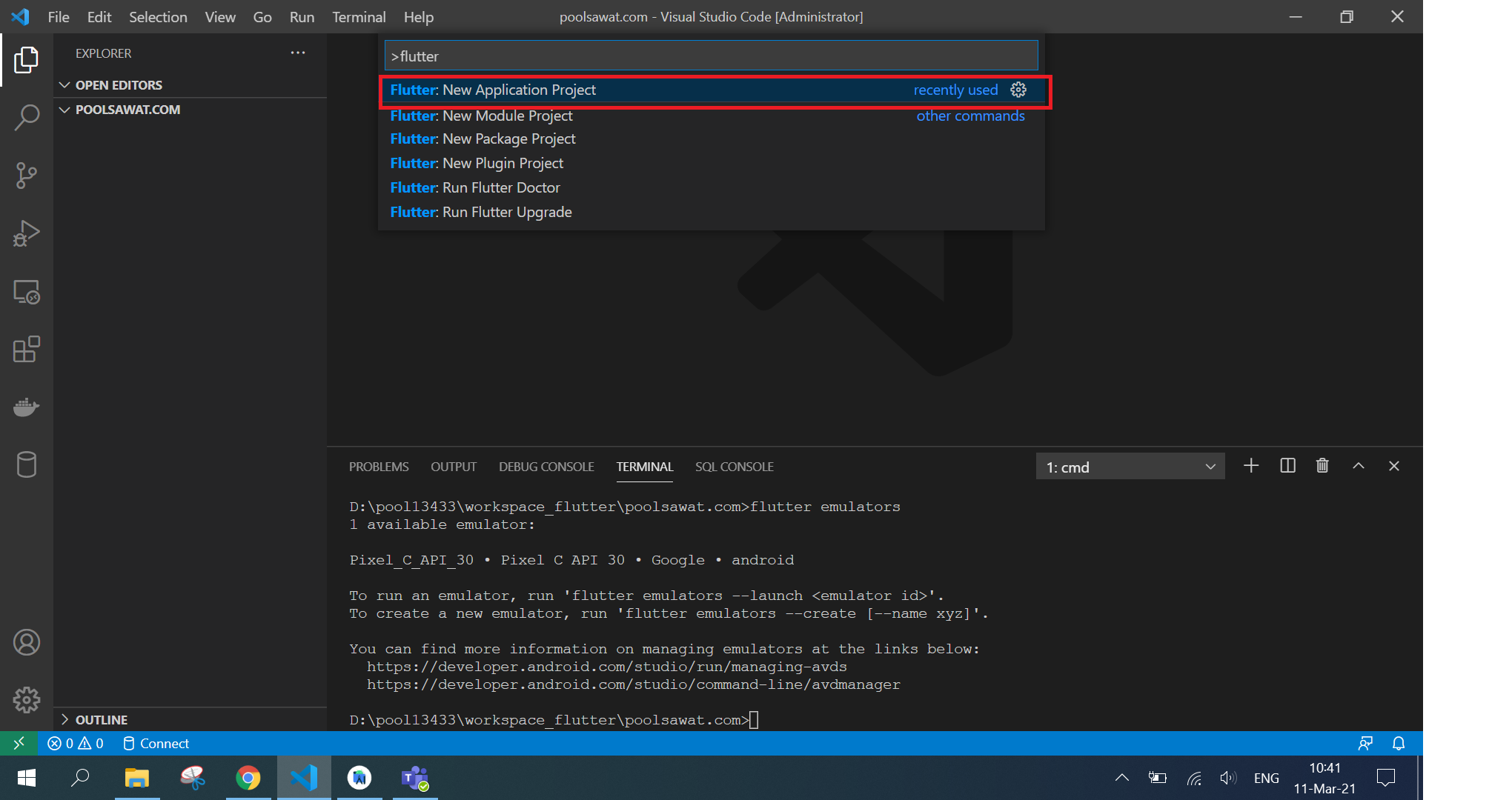Screen dimensions: 1512x800
Task: Open the Windows Action Center notifications
Action: [1386, 778]
